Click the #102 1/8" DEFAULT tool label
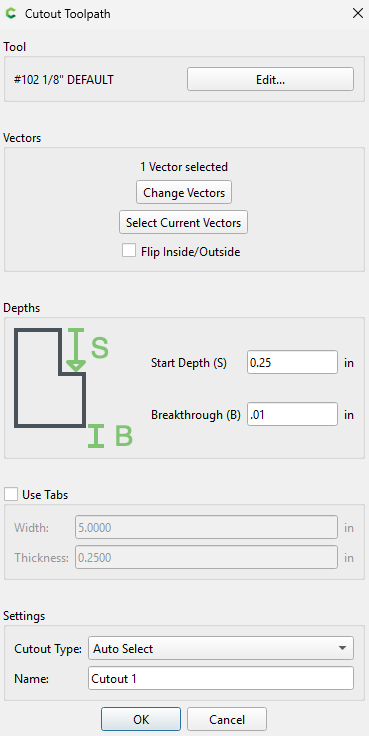369x736 pixels. click(x=64, y=80)
